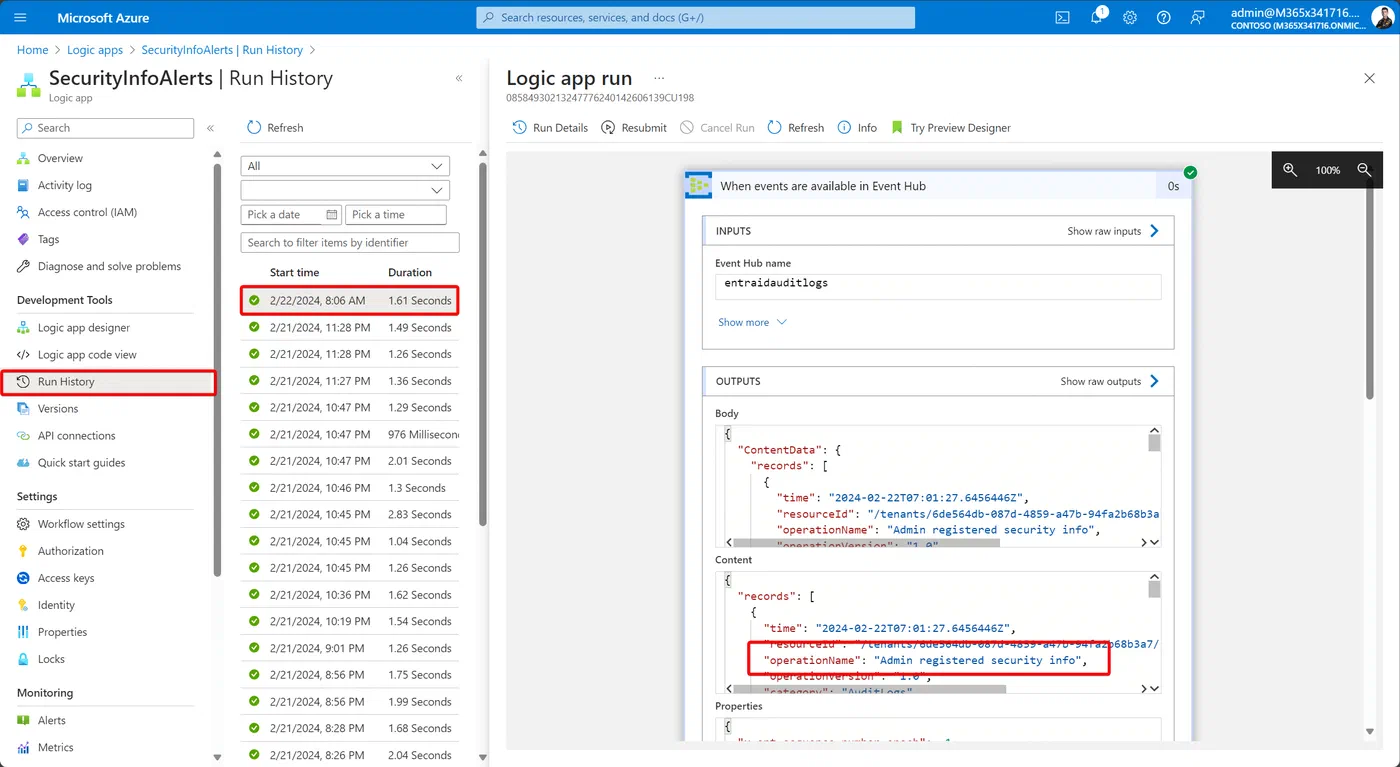Open the help question mark icon

click(x=1164, y=18)
